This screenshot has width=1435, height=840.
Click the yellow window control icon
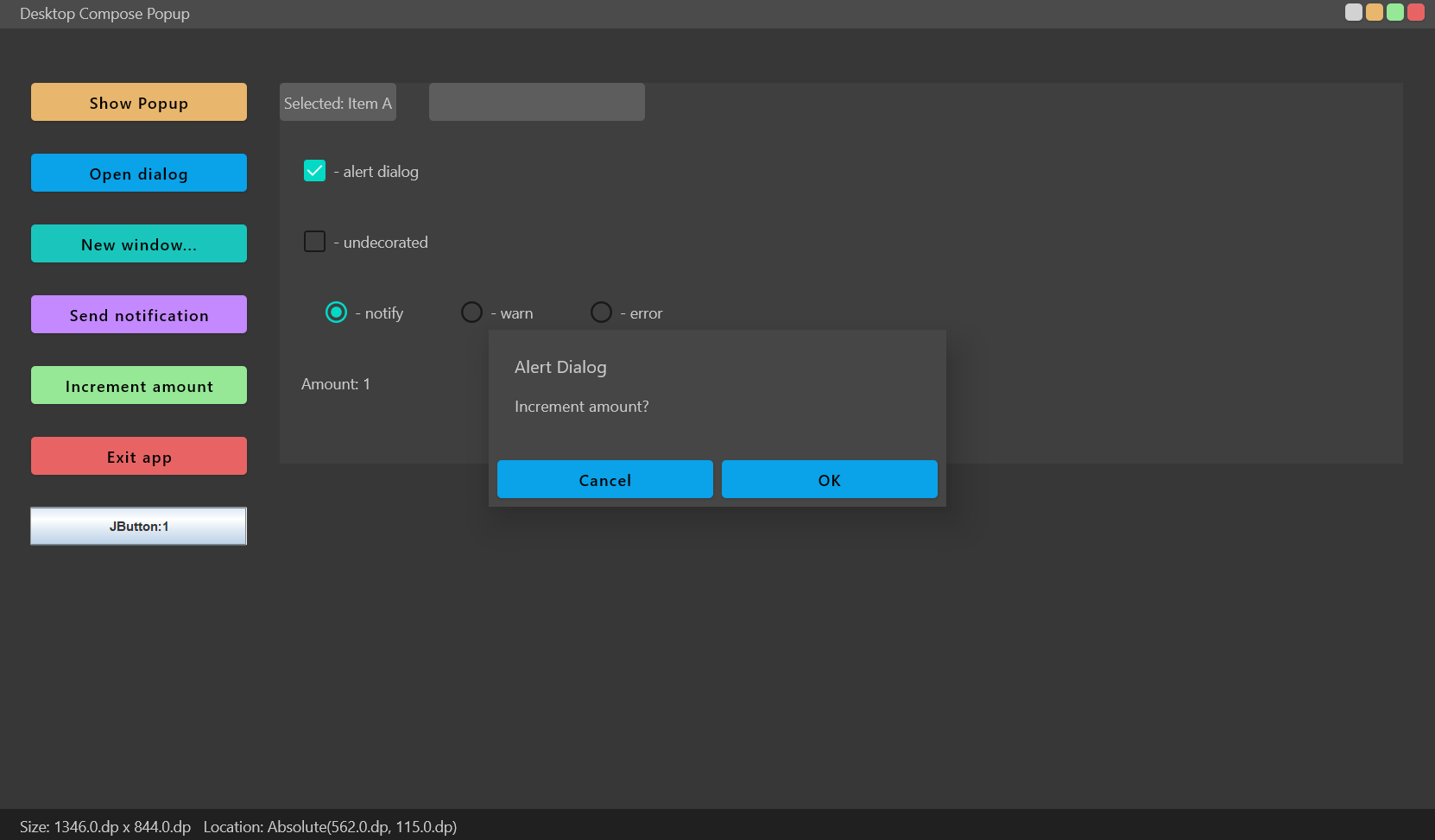(1373, 12)
